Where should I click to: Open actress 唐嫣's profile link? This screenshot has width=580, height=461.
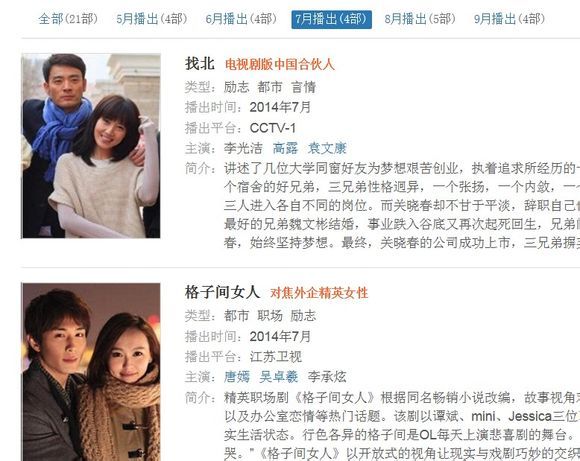point(237,377)
